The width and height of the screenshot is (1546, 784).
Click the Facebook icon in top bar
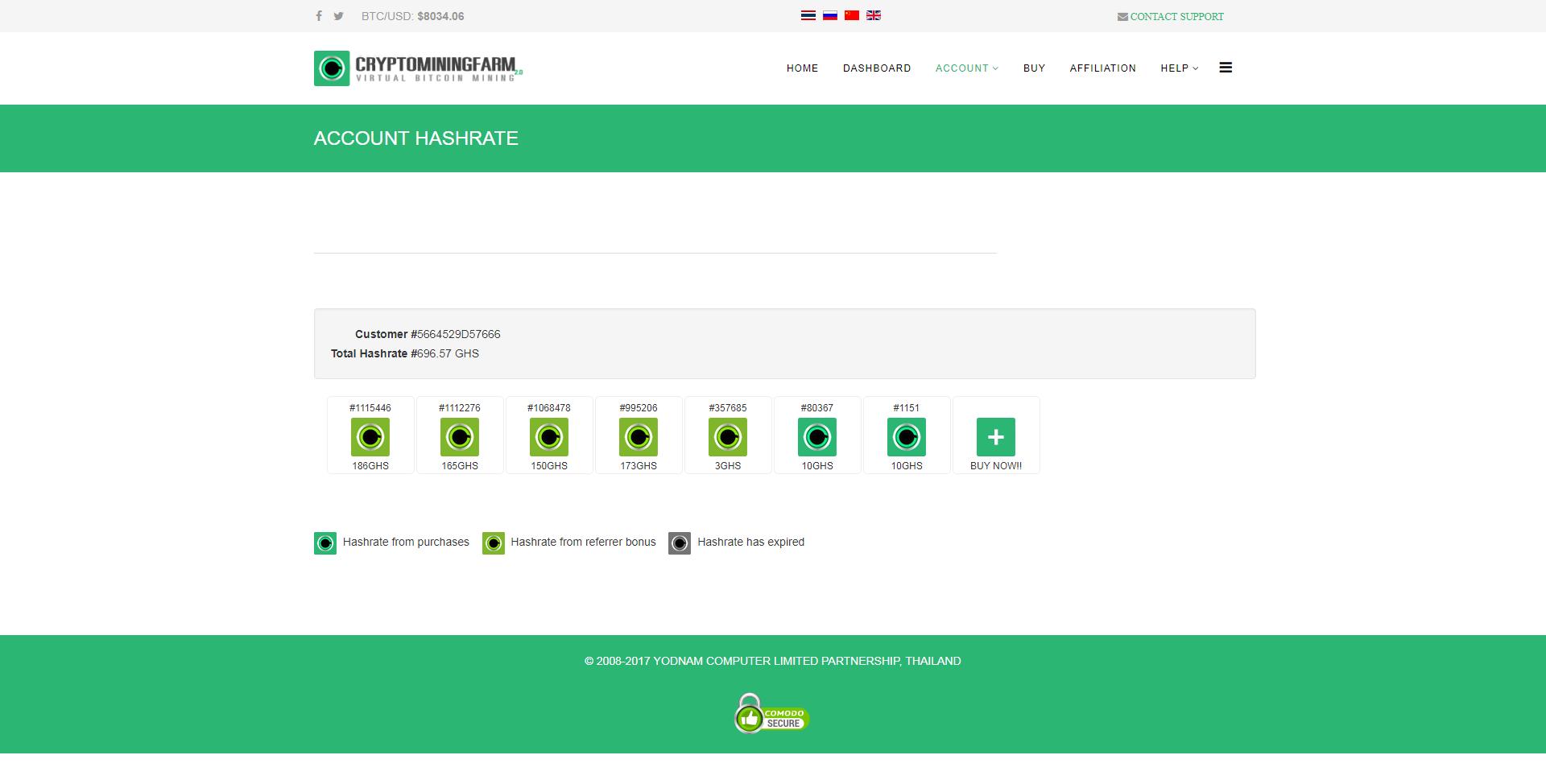click(x=319, y=16)
